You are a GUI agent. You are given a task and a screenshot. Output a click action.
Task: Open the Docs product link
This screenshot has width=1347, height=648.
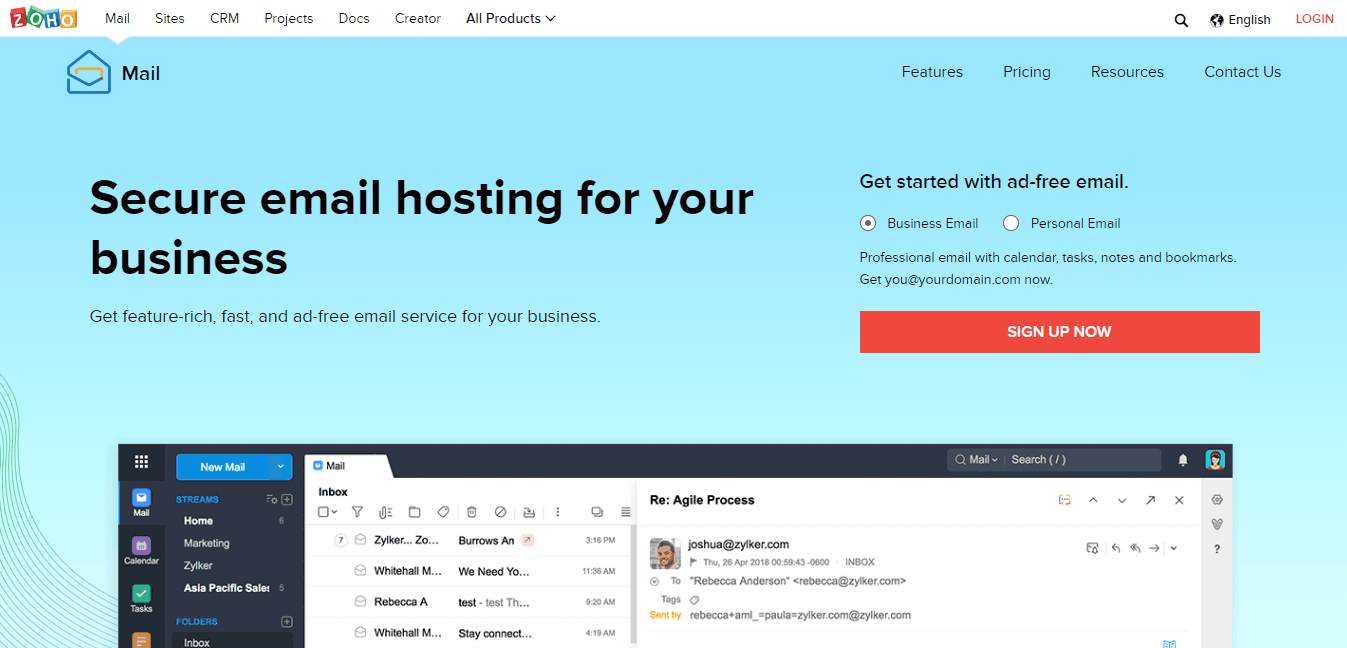tap(354, 18)
